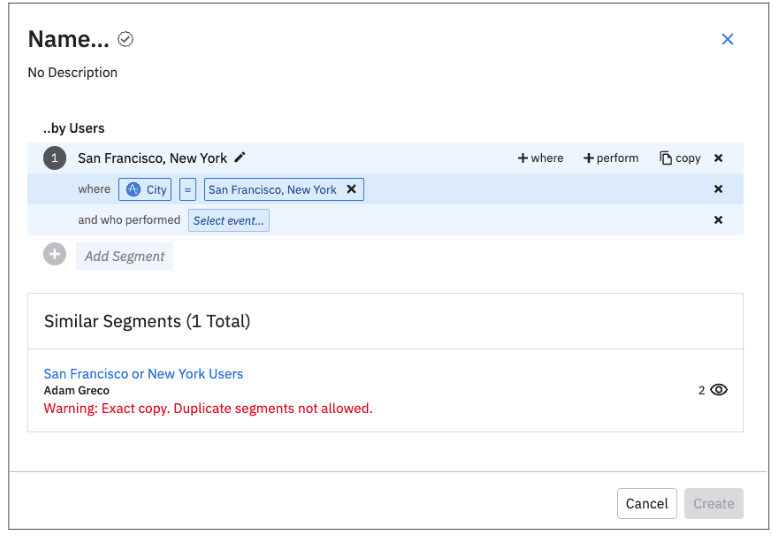Add a perform clause to segment
Viewport: 773px width, 538px height.
pos(610,158)
